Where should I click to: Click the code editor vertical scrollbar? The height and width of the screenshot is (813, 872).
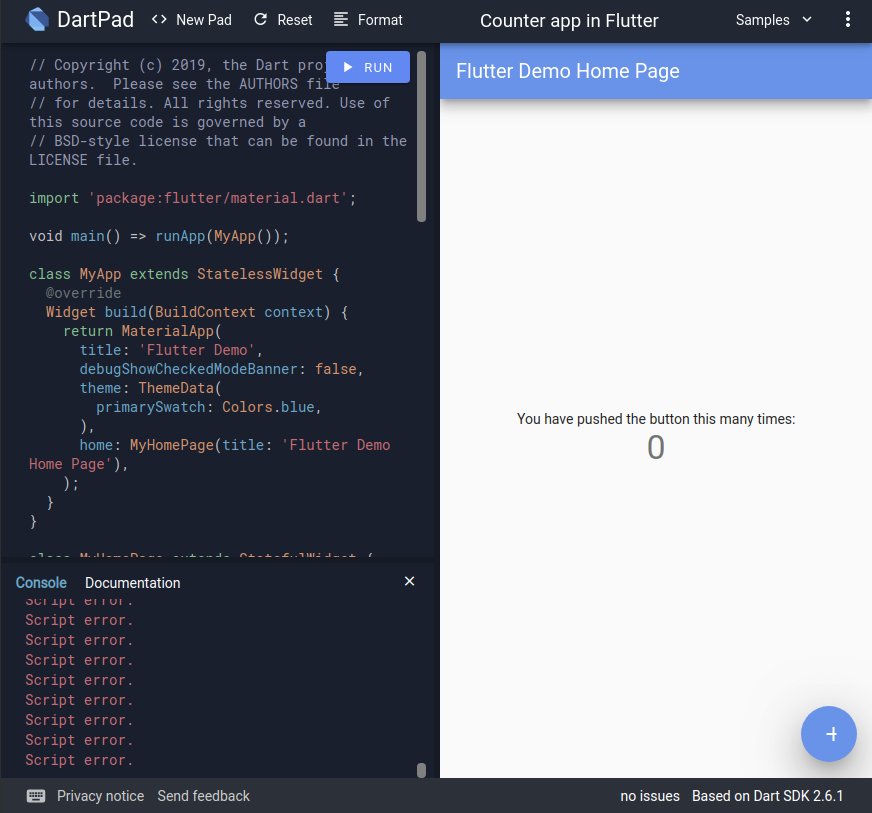pos(422,137)
